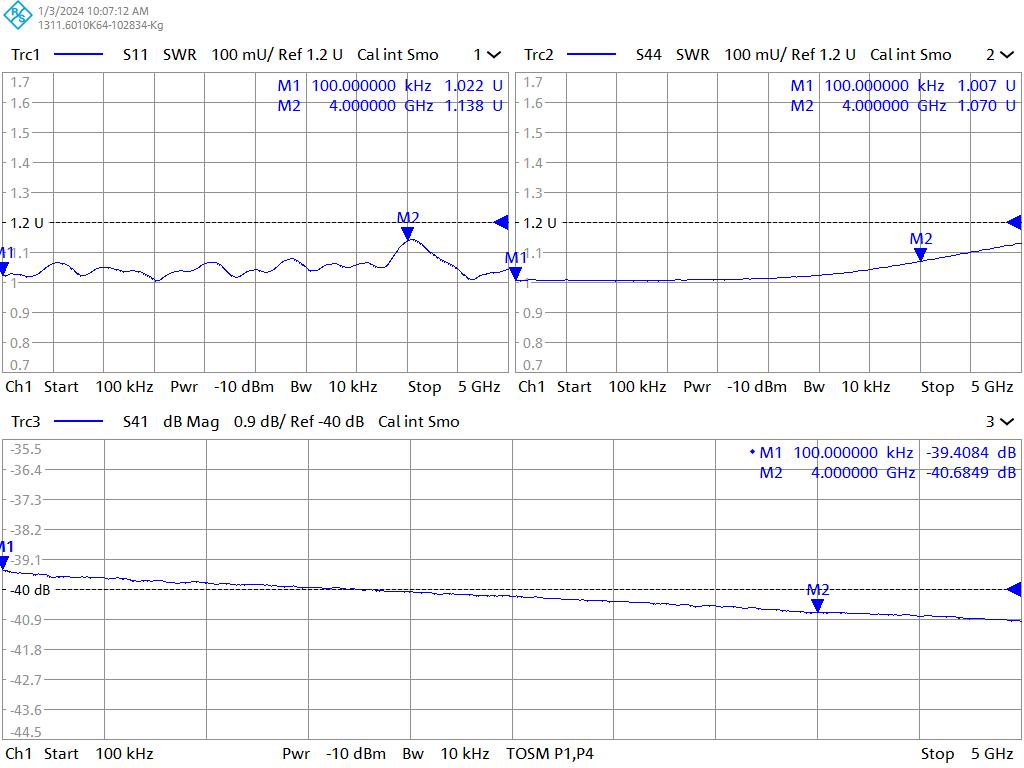Select the Trc3 S41 trace label
This screenshot has height=768, width=1024.
tap(26, 422)
